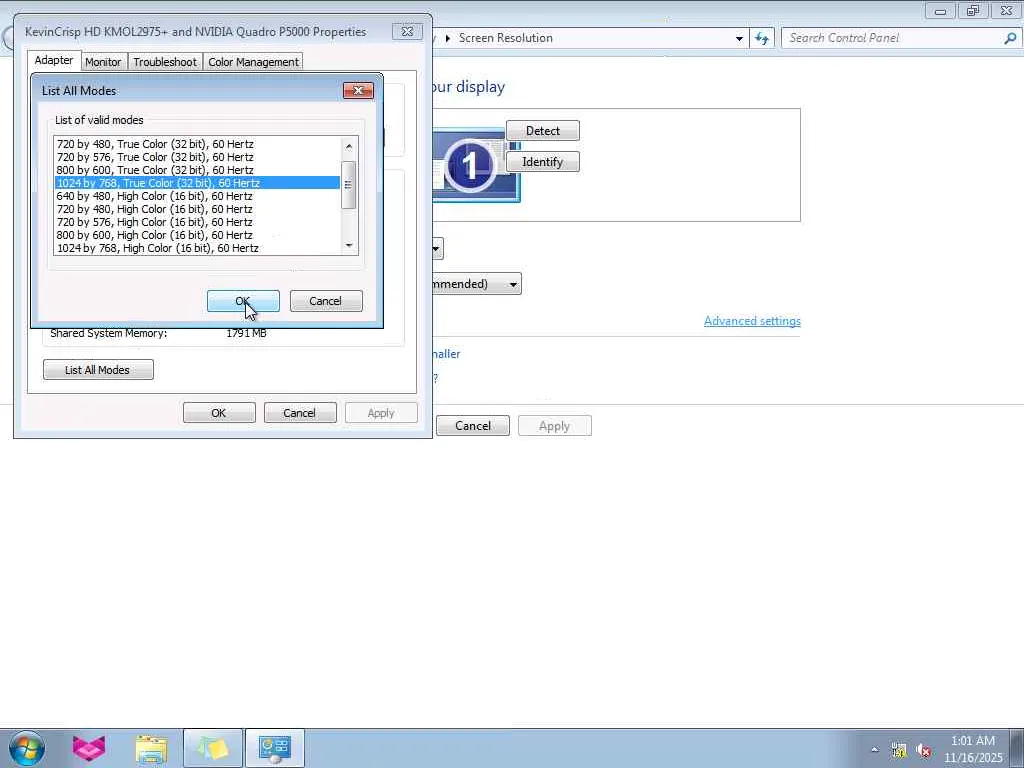Select 720 by 480 True Color mode
Viewport: 1024px width, 768px height.
click(197, 144)
